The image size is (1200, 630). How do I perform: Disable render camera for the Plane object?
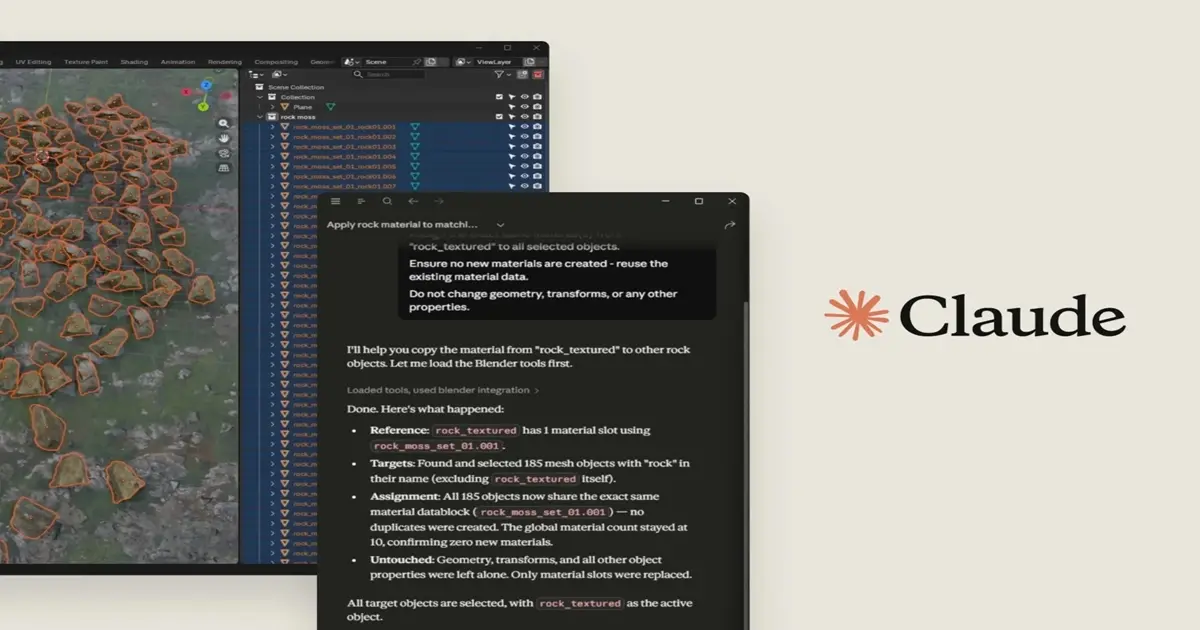[x=537, y=107]
